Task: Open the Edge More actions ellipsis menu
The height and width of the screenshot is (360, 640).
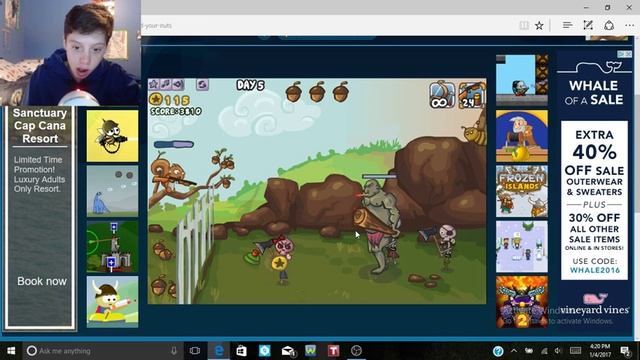Action: click(x=629, y=25)
